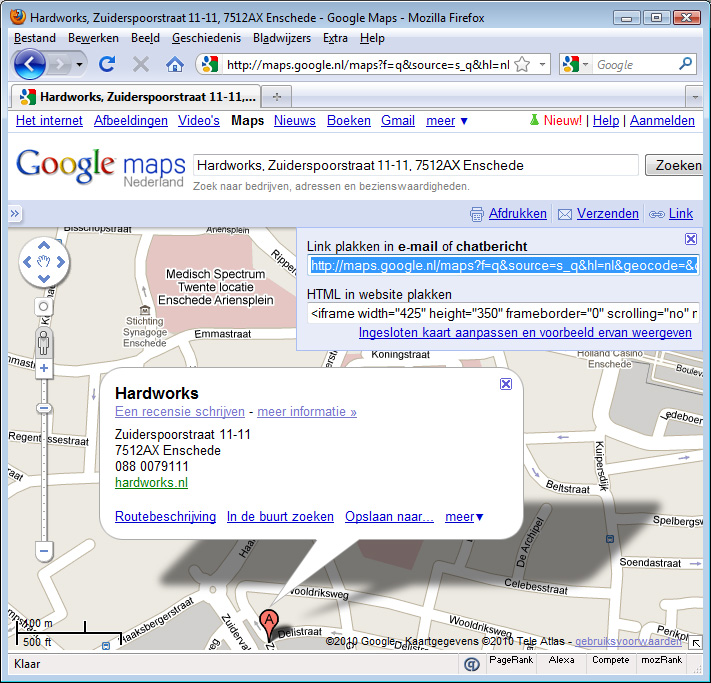Open the Video's link
Image resolution: width=711 pixels, height=683 pixels.
199,121
